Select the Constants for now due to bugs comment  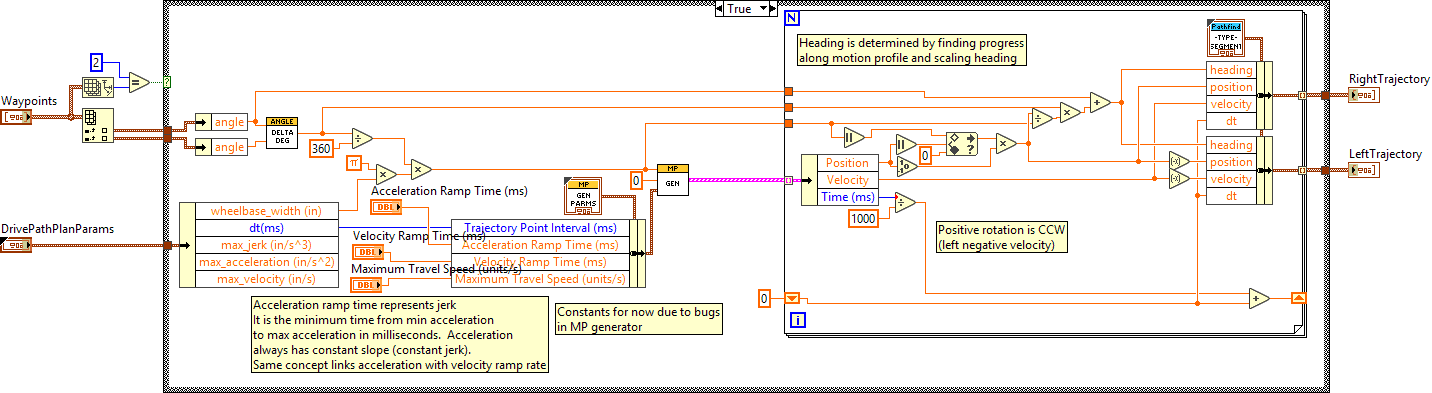[x=638, y=318]
